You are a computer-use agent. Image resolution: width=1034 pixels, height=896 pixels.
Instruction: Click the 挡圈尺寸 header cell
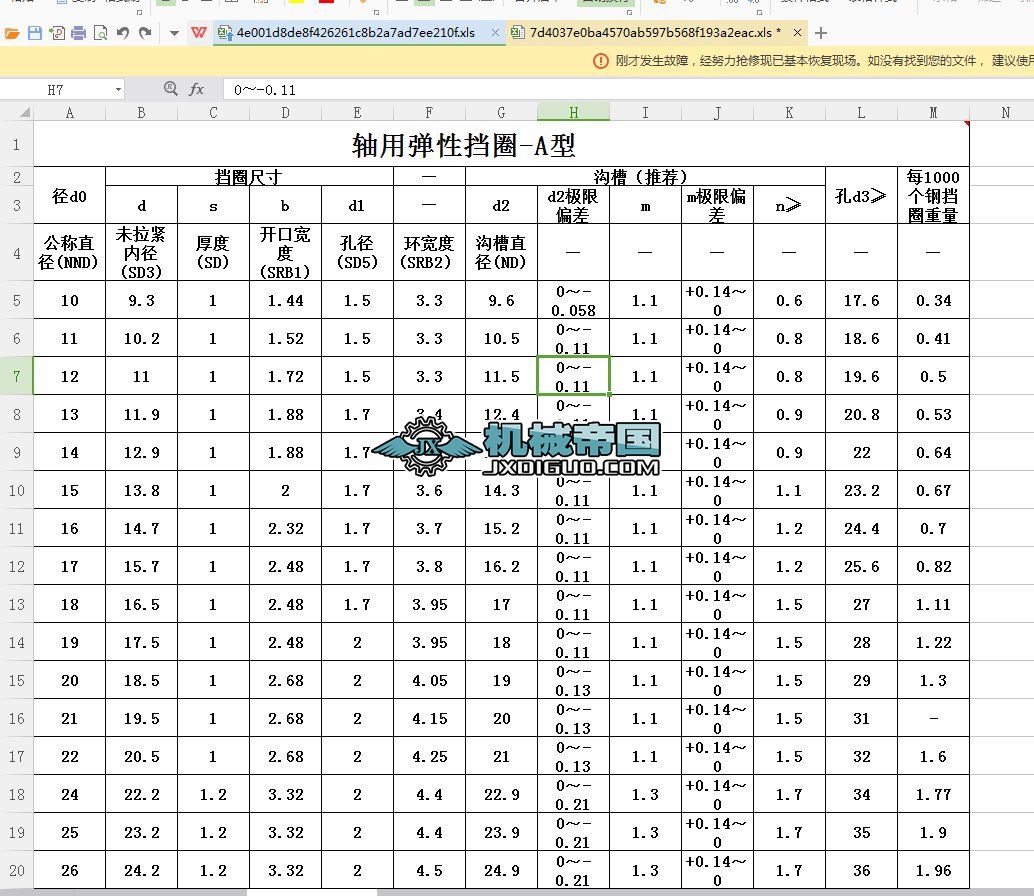tap(249, 177)
